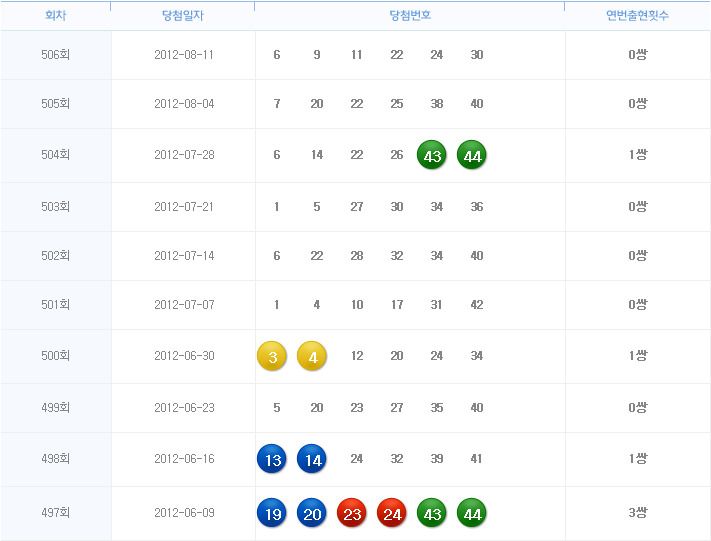Select round 499회 cell
The width and height of the screenshot is (711, 541).
55,408
